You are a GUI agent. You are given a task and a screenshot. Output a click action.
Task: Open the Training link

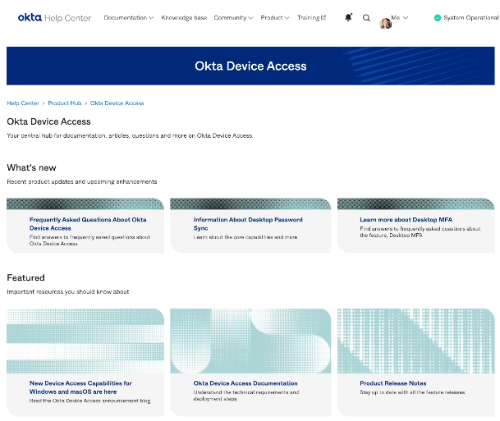pos(308,18)
